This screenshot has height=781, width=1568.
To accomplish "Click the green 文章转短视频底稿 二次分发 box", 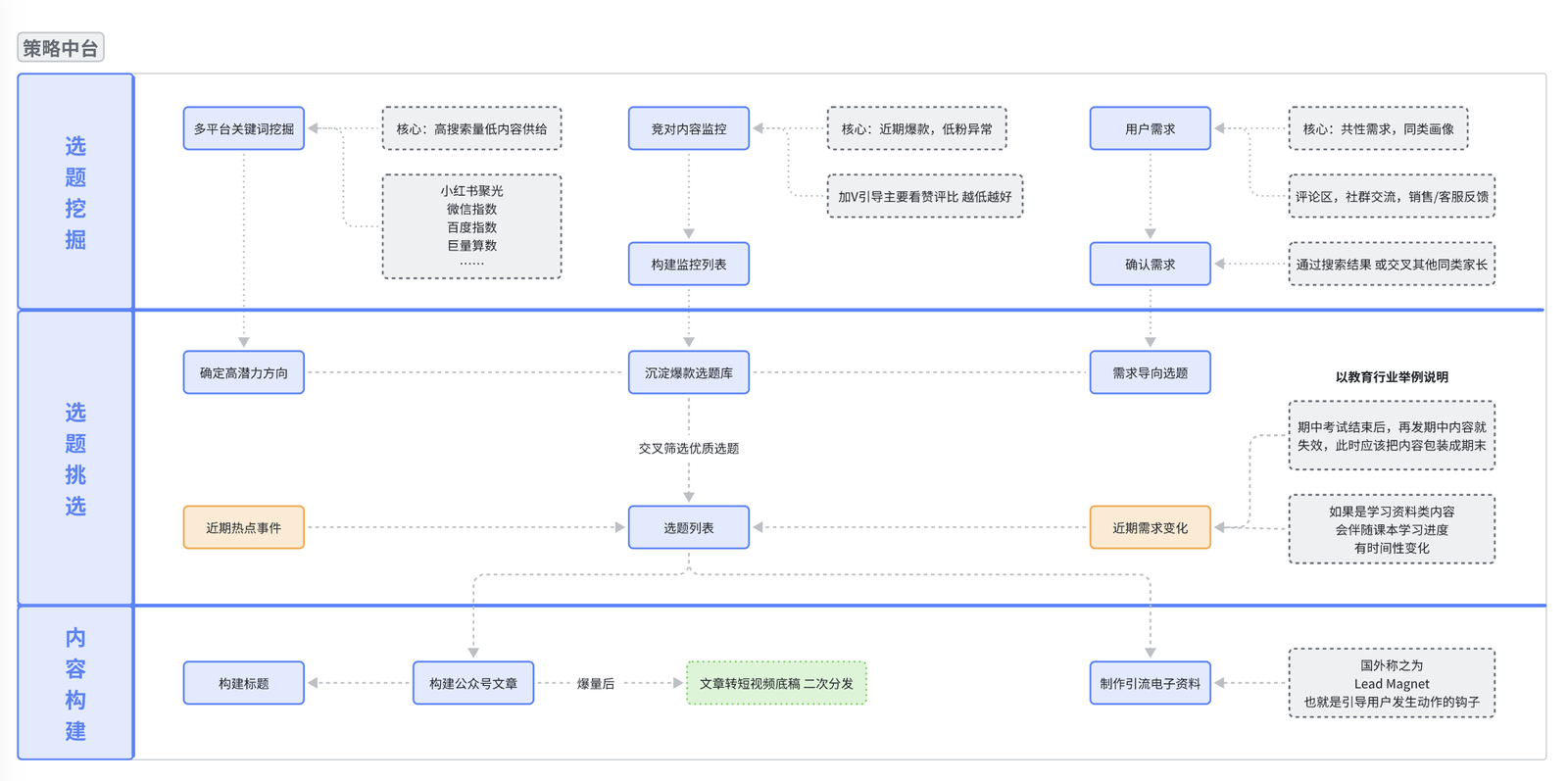I will pos(775,683).
